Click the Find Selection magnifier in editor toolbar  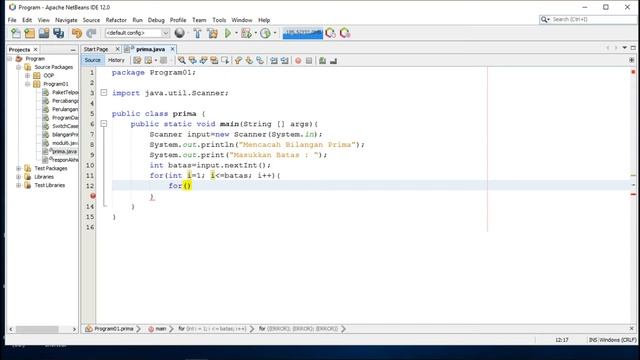[182, 60]
